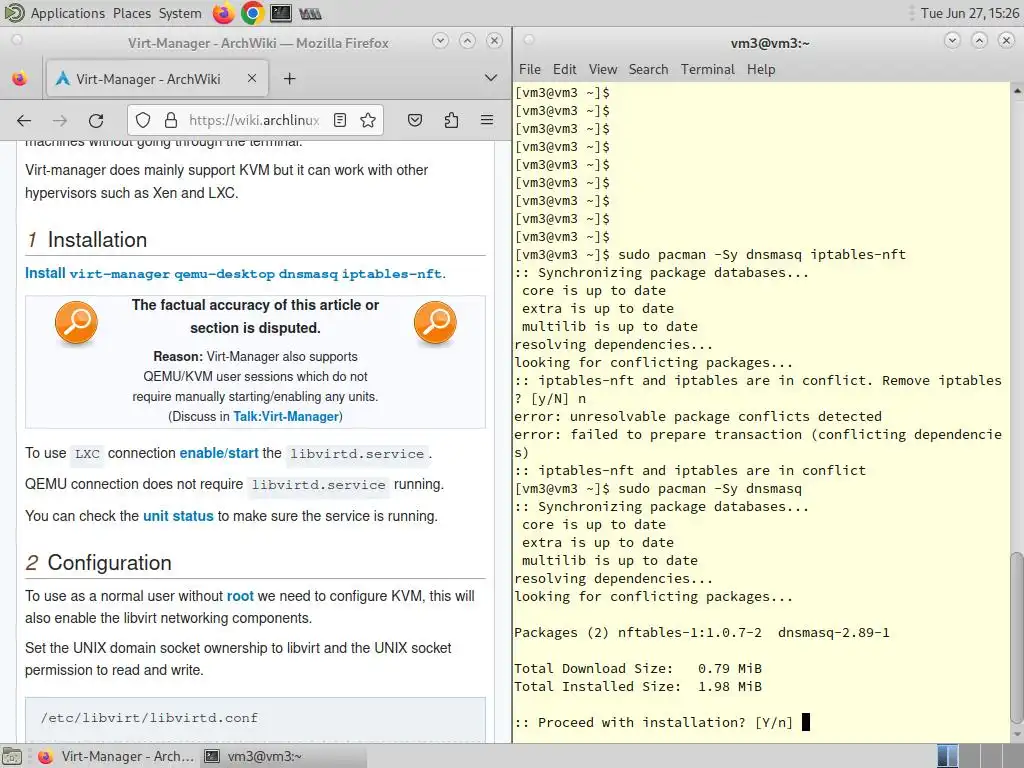
Task: Open terminal File menu
Action: coord(530,69)
